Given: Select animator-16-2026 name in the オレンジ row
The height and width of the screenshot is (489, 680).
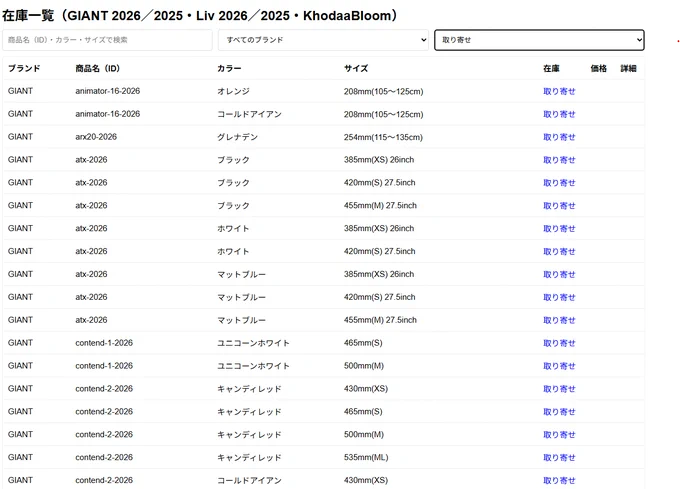Looking at the screenshot, I should pos(108,91).
